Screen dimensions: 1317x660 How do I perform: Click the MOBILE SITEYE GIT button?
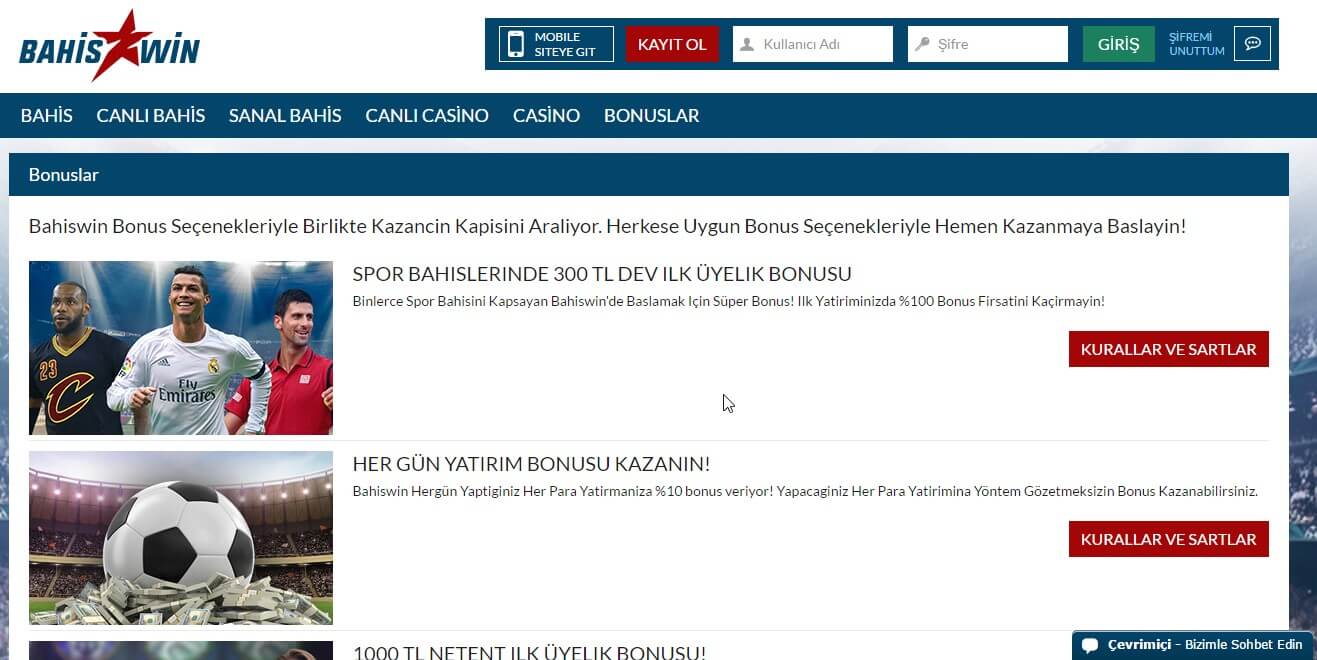556,43
